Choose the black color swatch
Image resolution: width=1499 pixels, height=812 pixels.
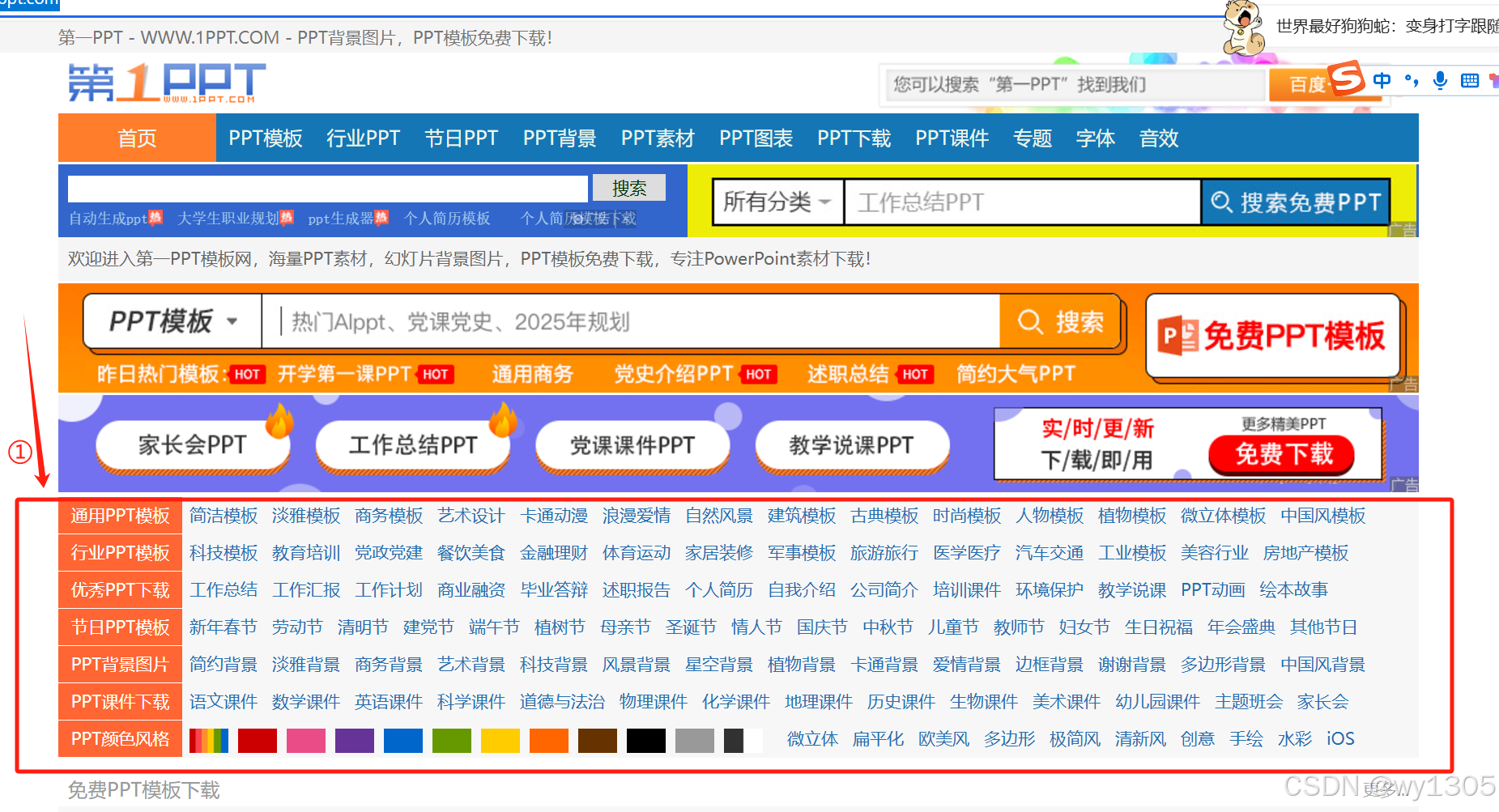click(x=646, y=740)
